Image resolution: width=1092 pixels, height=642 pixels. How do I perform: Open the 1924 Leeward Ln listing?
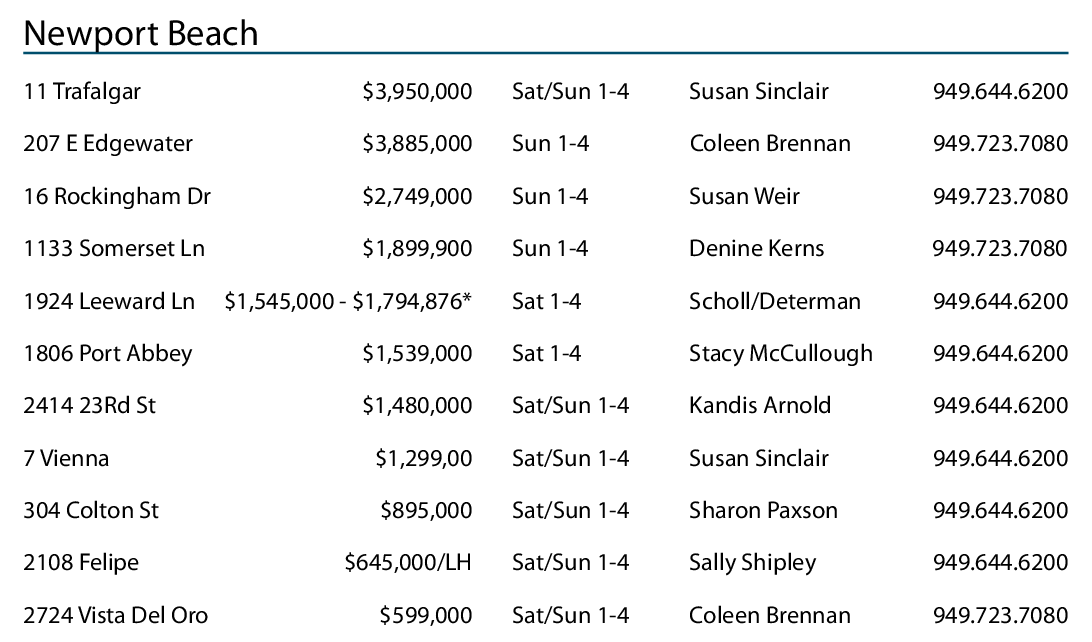(x=109, y=301)
